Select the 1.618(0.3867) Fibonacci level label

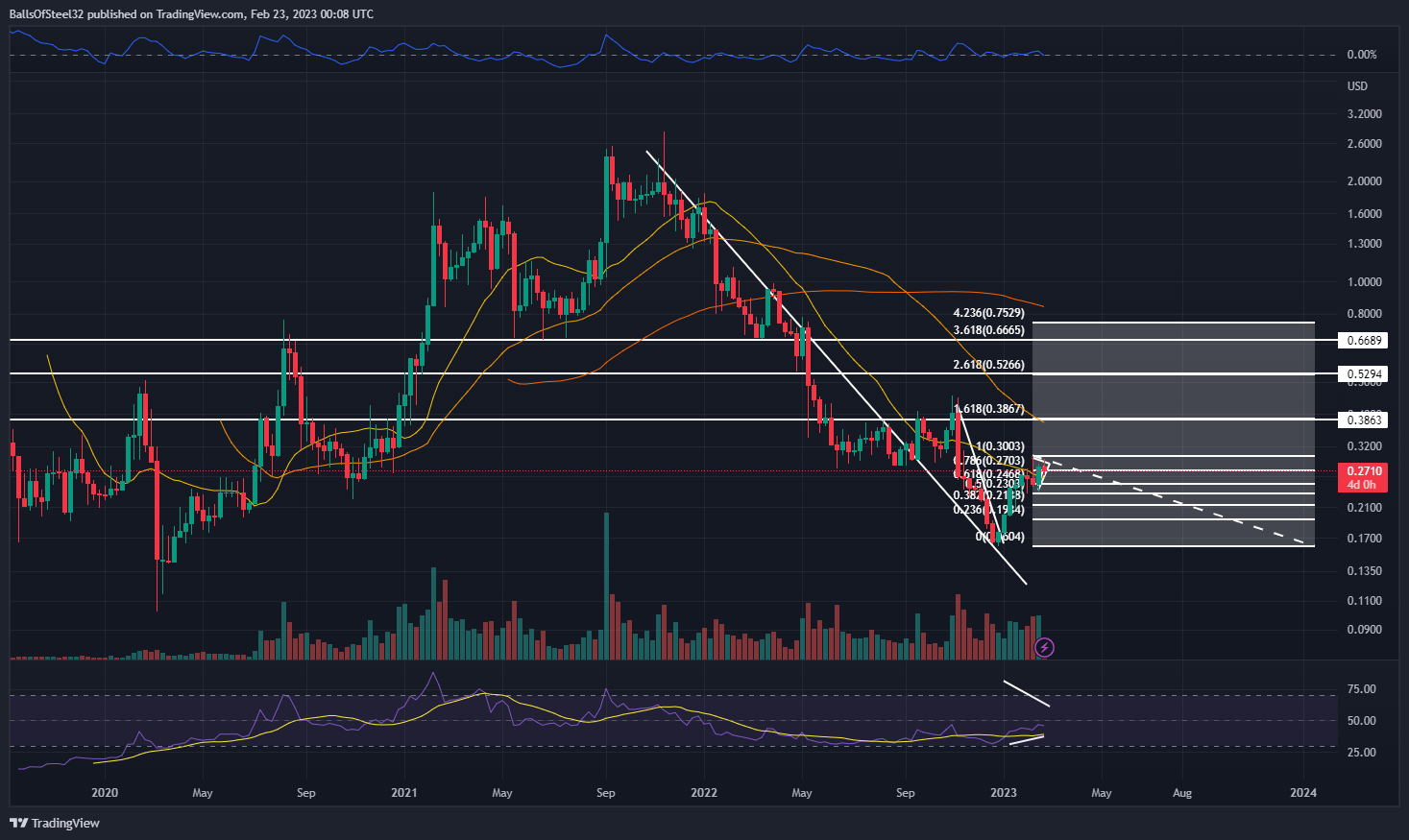tap(989, 408)
